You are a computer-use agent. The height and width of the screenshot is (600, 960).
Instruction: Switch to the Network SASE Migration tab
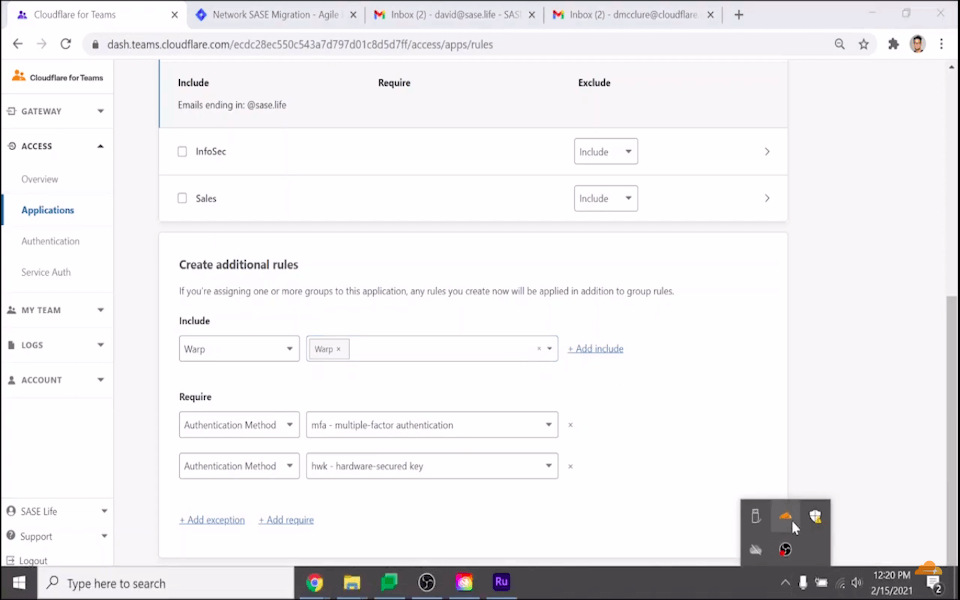276,15
